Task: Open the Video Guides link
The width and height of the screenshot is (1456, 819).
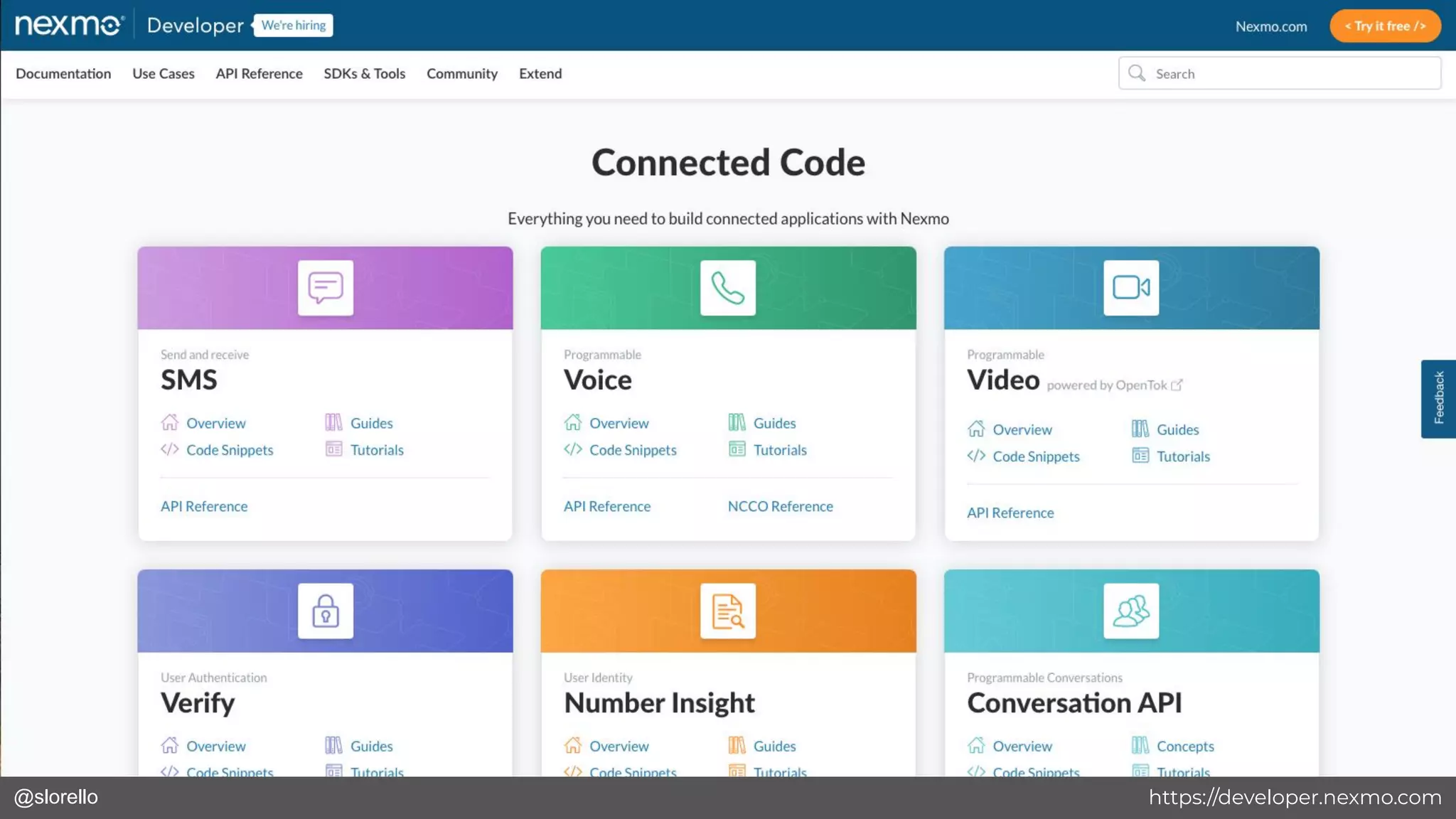Action: [1177, 429]
